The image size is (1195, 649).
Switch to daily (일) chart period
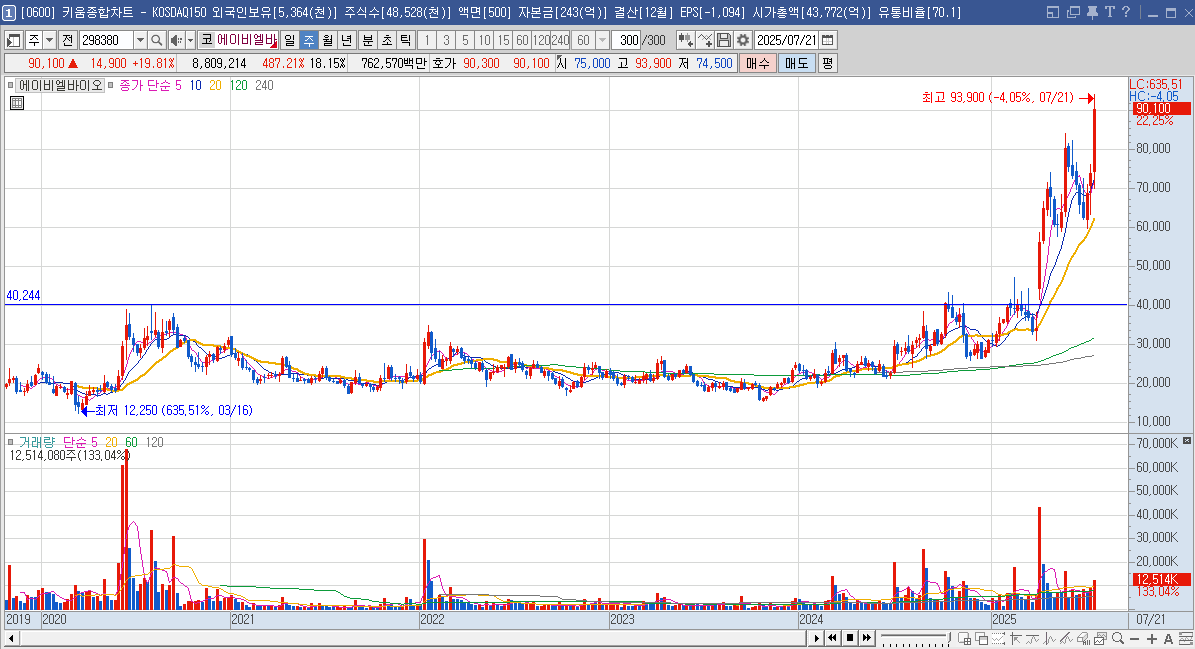point(290,40)
